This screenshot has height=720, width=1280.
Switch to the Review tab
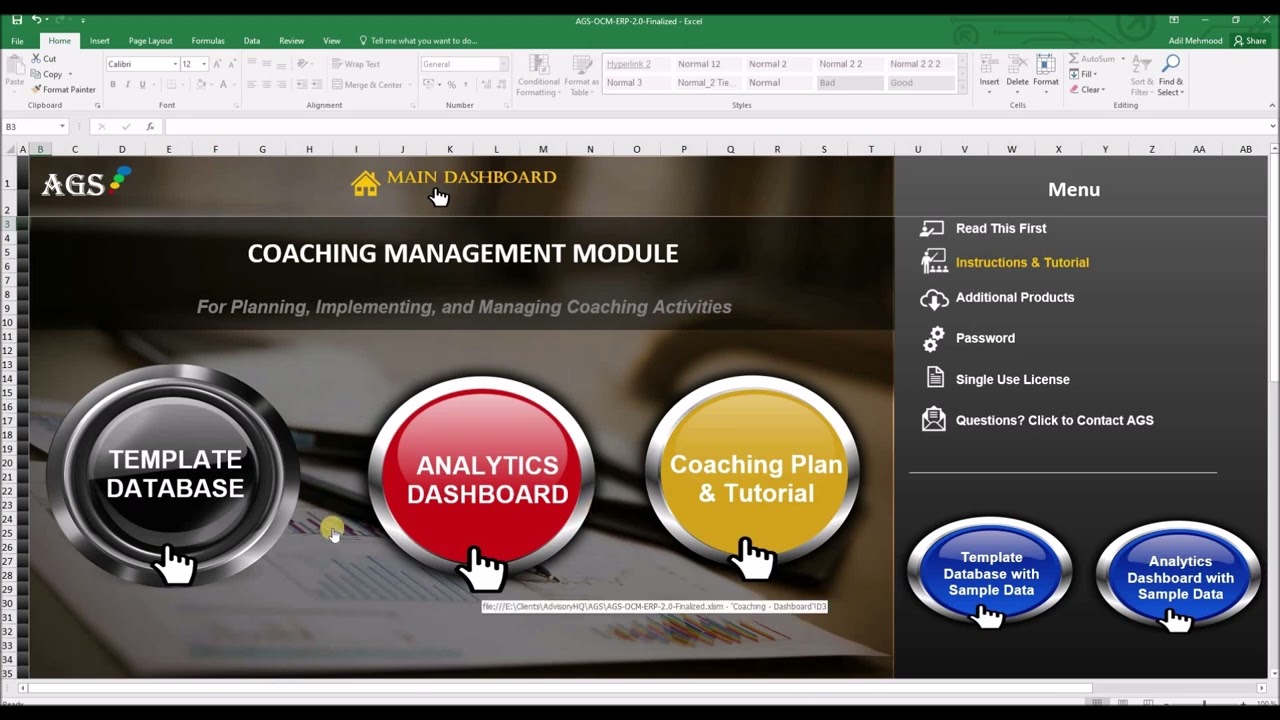click(x=292, y=41)
